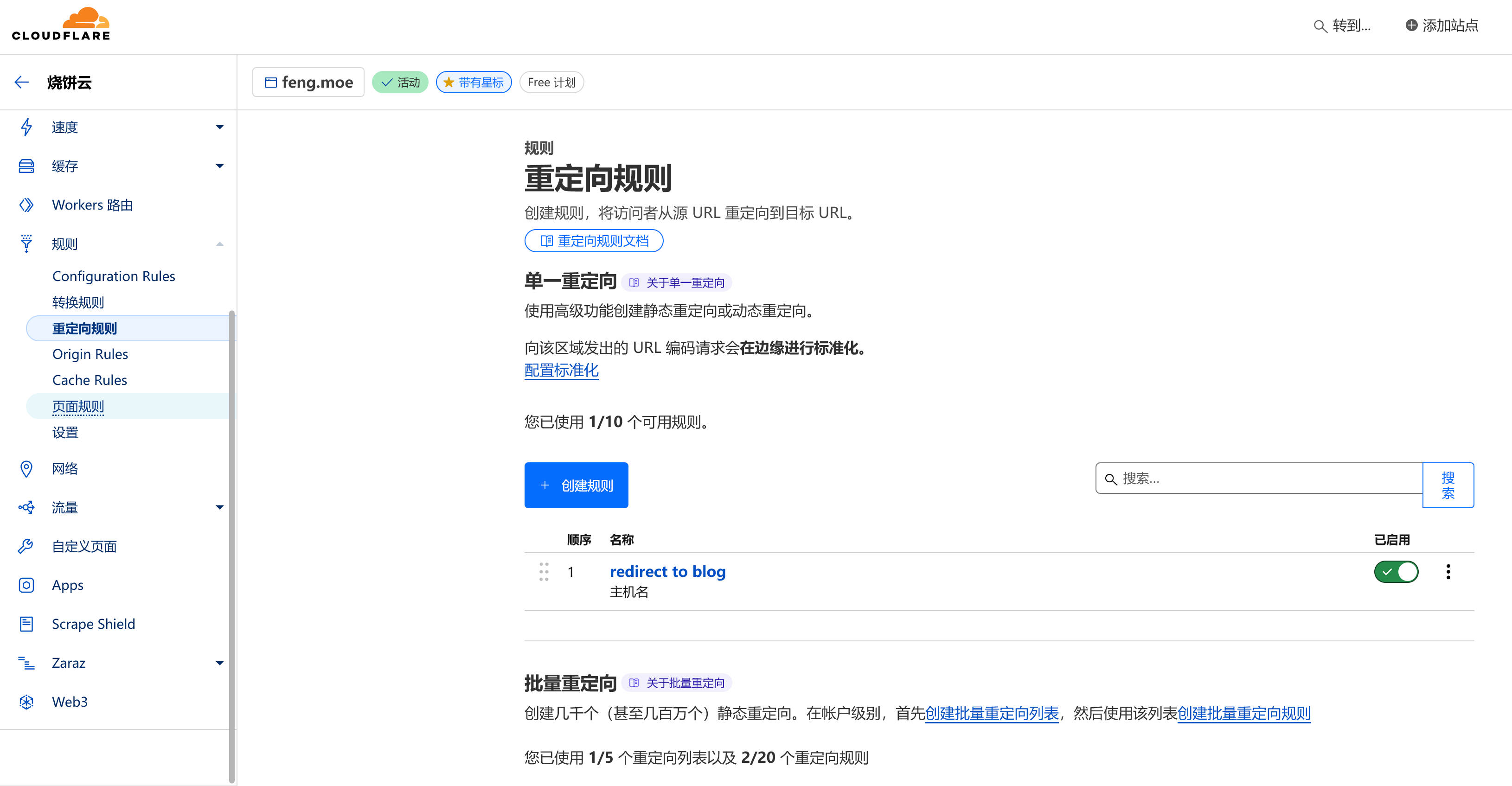Click the drag handle of rule 1
Viewport: 1512px width, 786px height.
click(544, 572)
